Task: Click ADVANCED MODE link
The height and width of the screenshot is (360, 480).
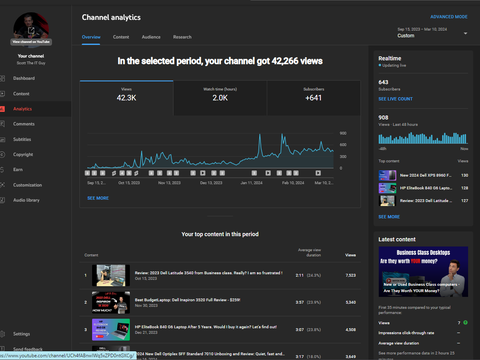Action: click(449, 17)
